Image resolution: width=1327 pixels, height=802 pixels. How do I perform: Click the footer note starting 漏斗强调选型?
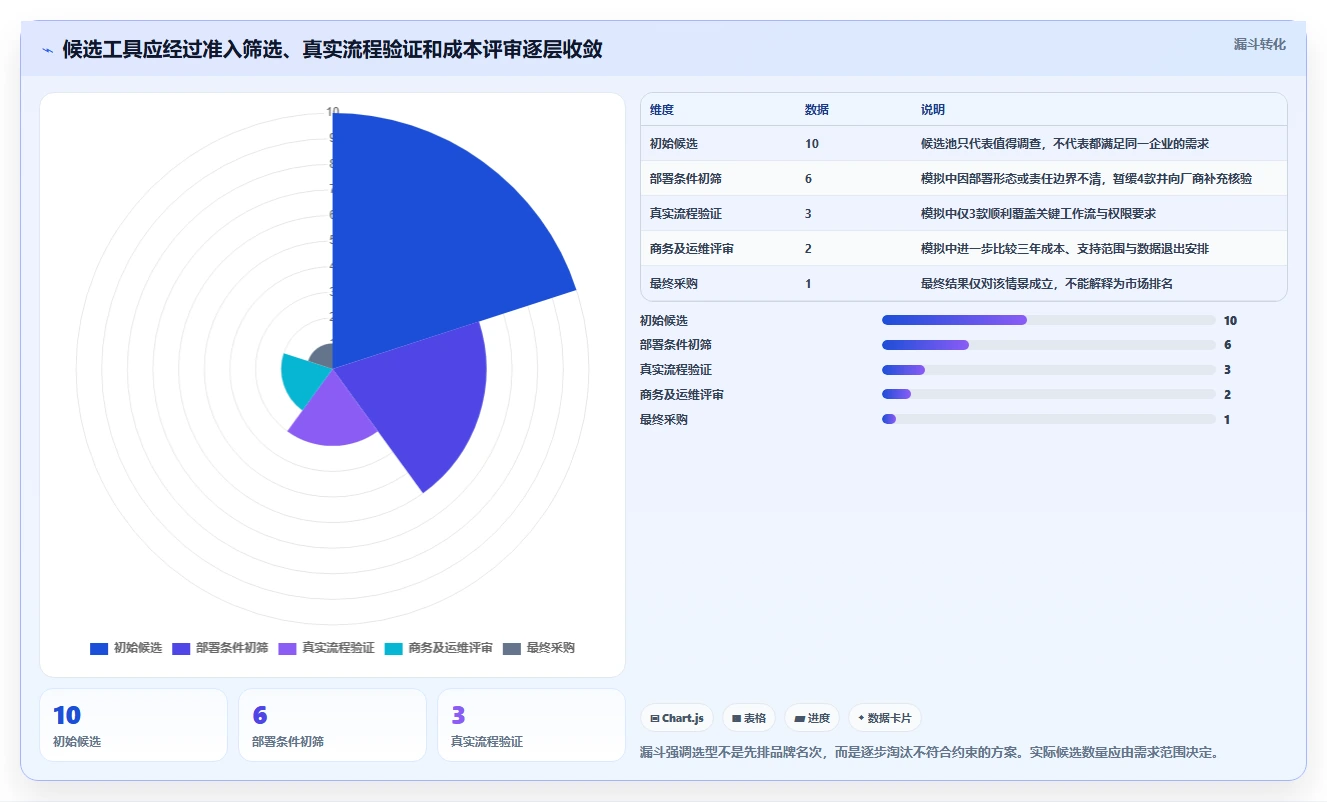coord(930,752)
